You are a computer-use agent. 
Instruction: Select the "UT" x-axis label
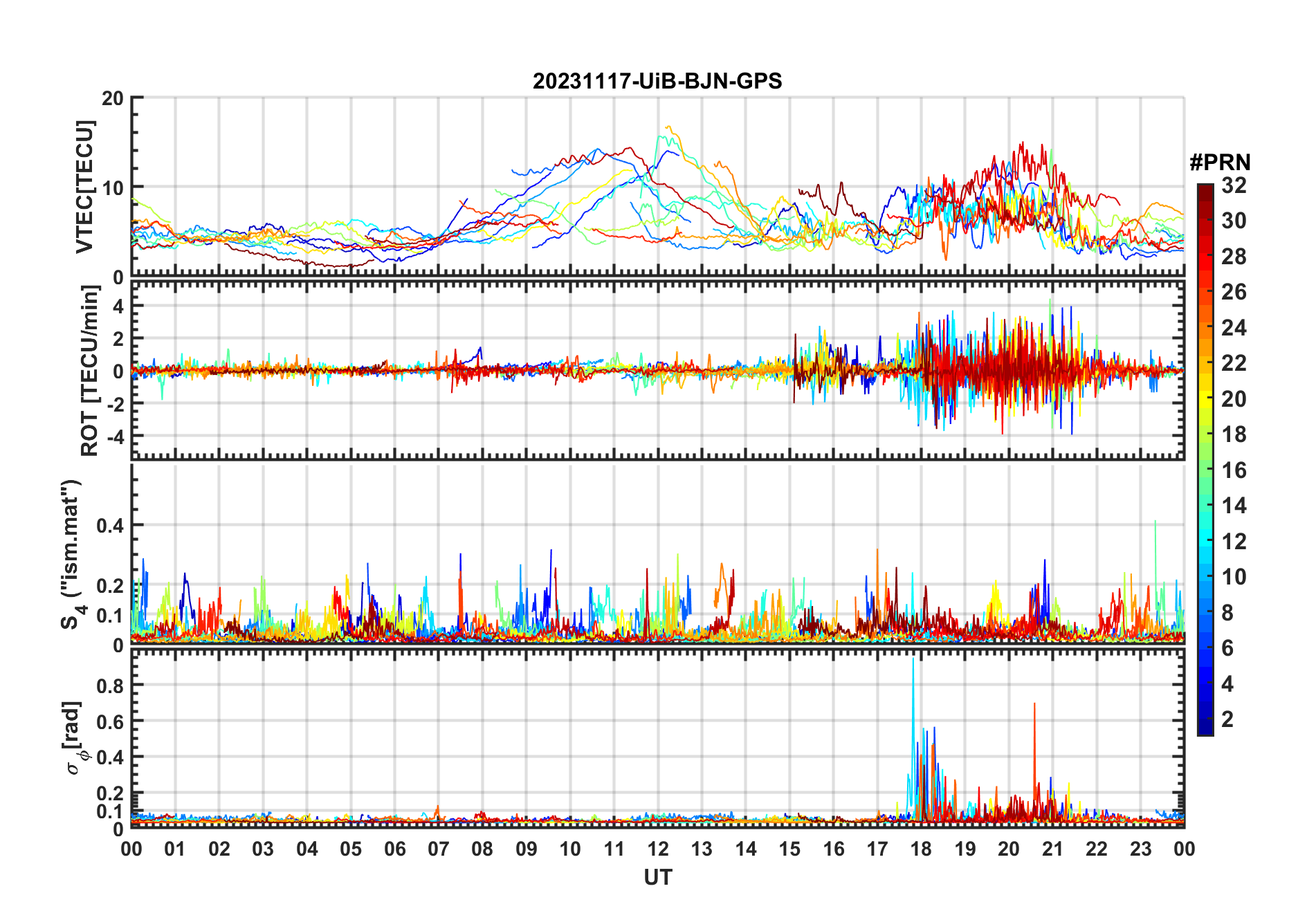point(658,878)
